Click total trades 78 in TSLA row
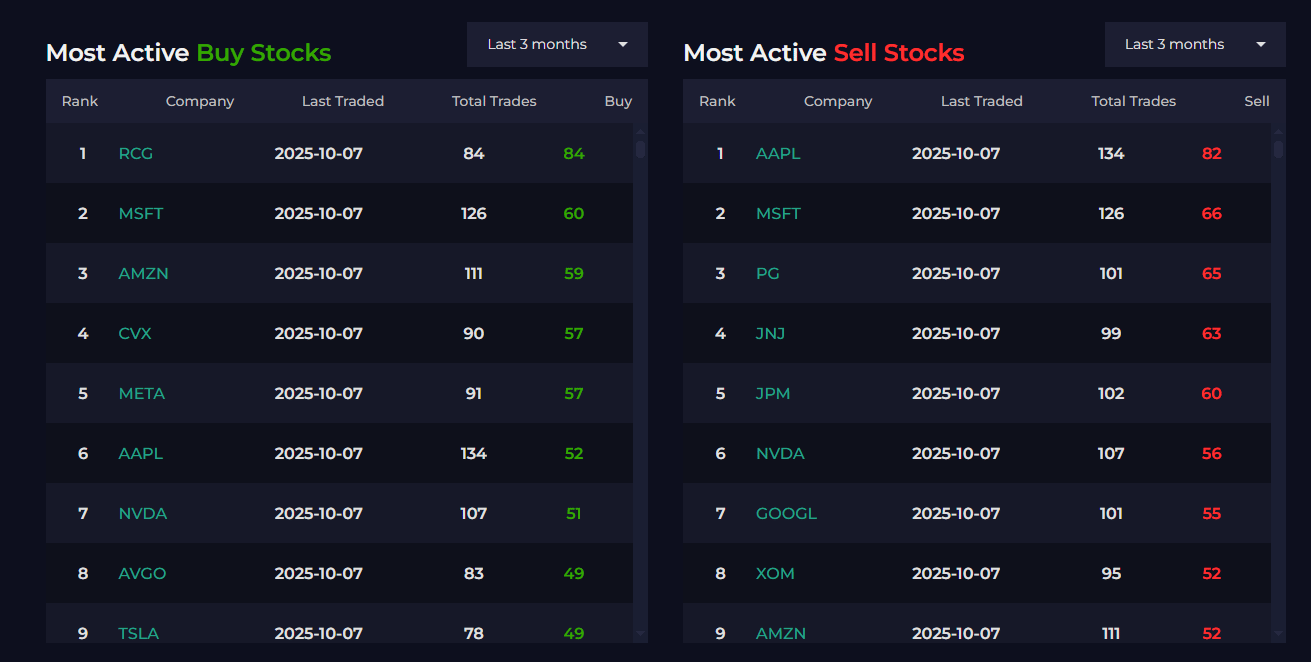Viewport: 1311px width, 662px height. point(474,633)
